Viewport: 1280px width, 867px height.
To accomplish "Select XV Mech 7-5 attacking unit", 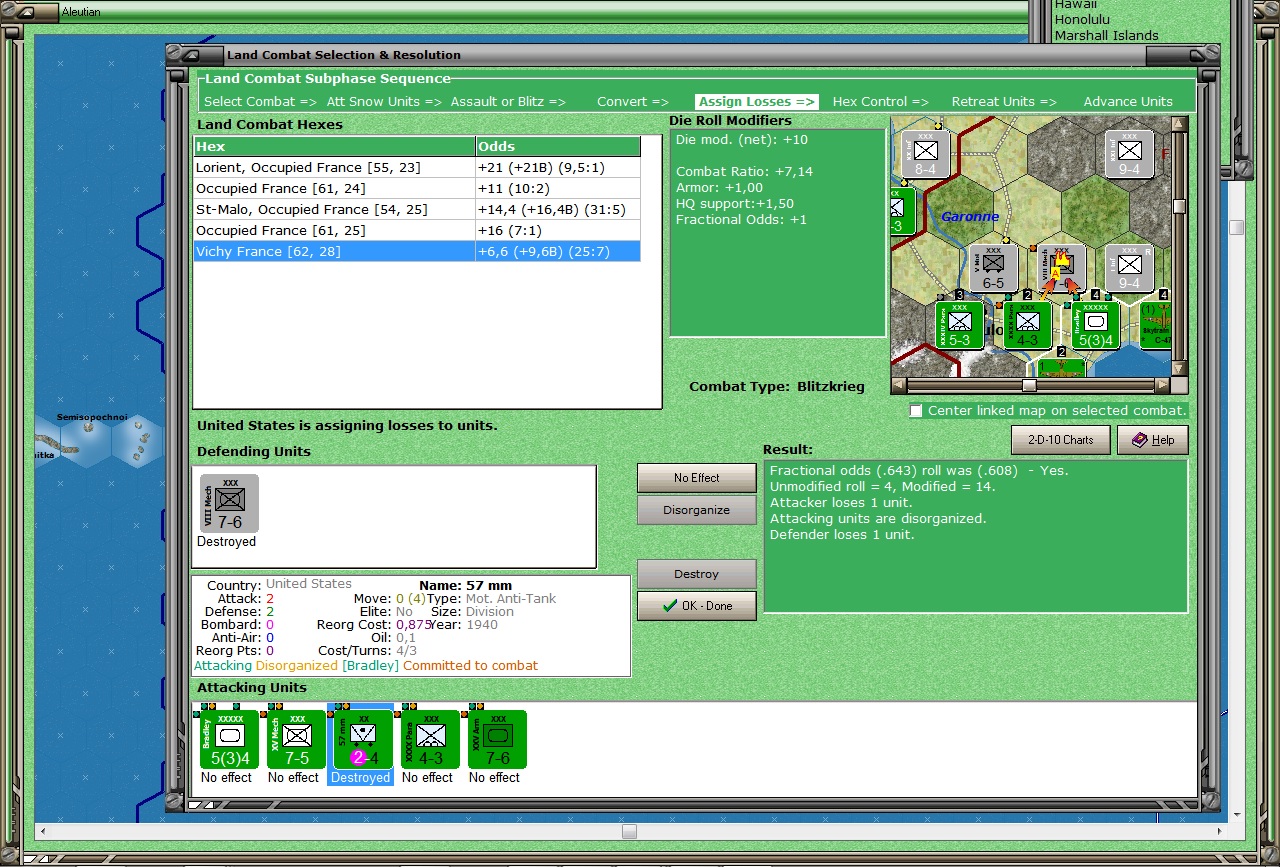I will tap(294, 740).
